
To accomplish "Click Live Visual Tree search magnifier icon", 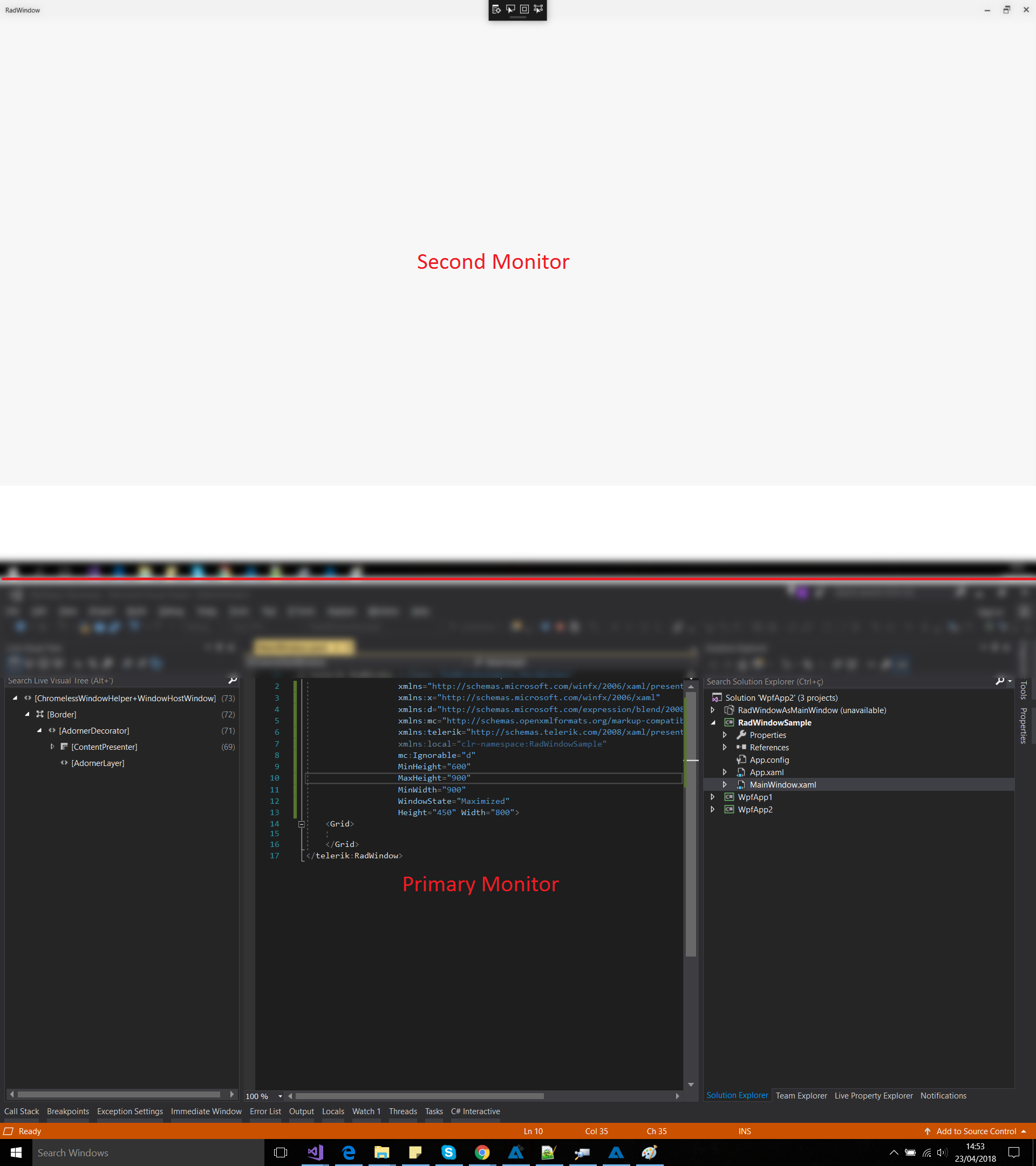I will [232, 681].
